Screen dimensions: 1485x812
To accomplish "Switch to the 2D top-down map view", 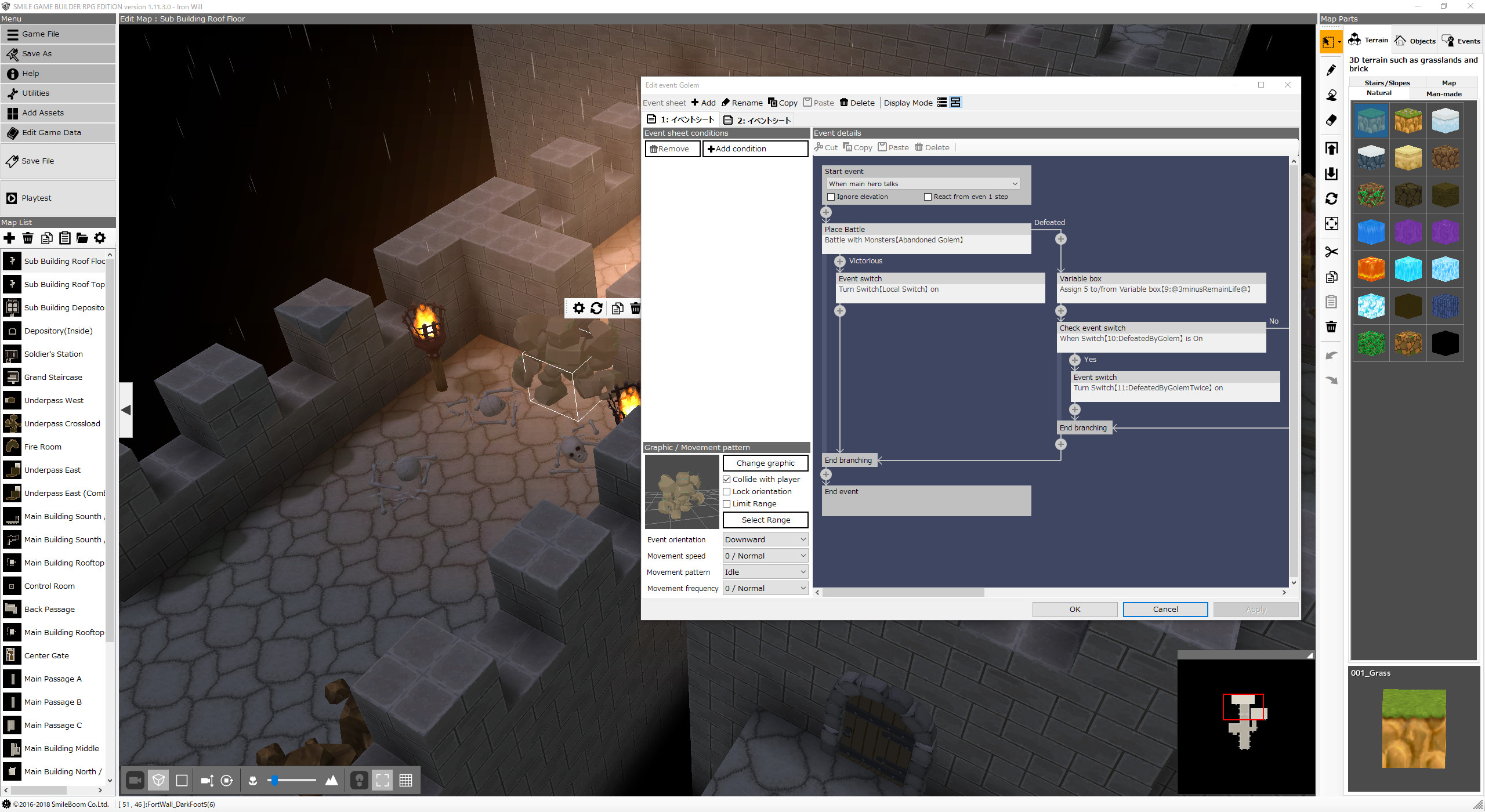I will [182, 780].
